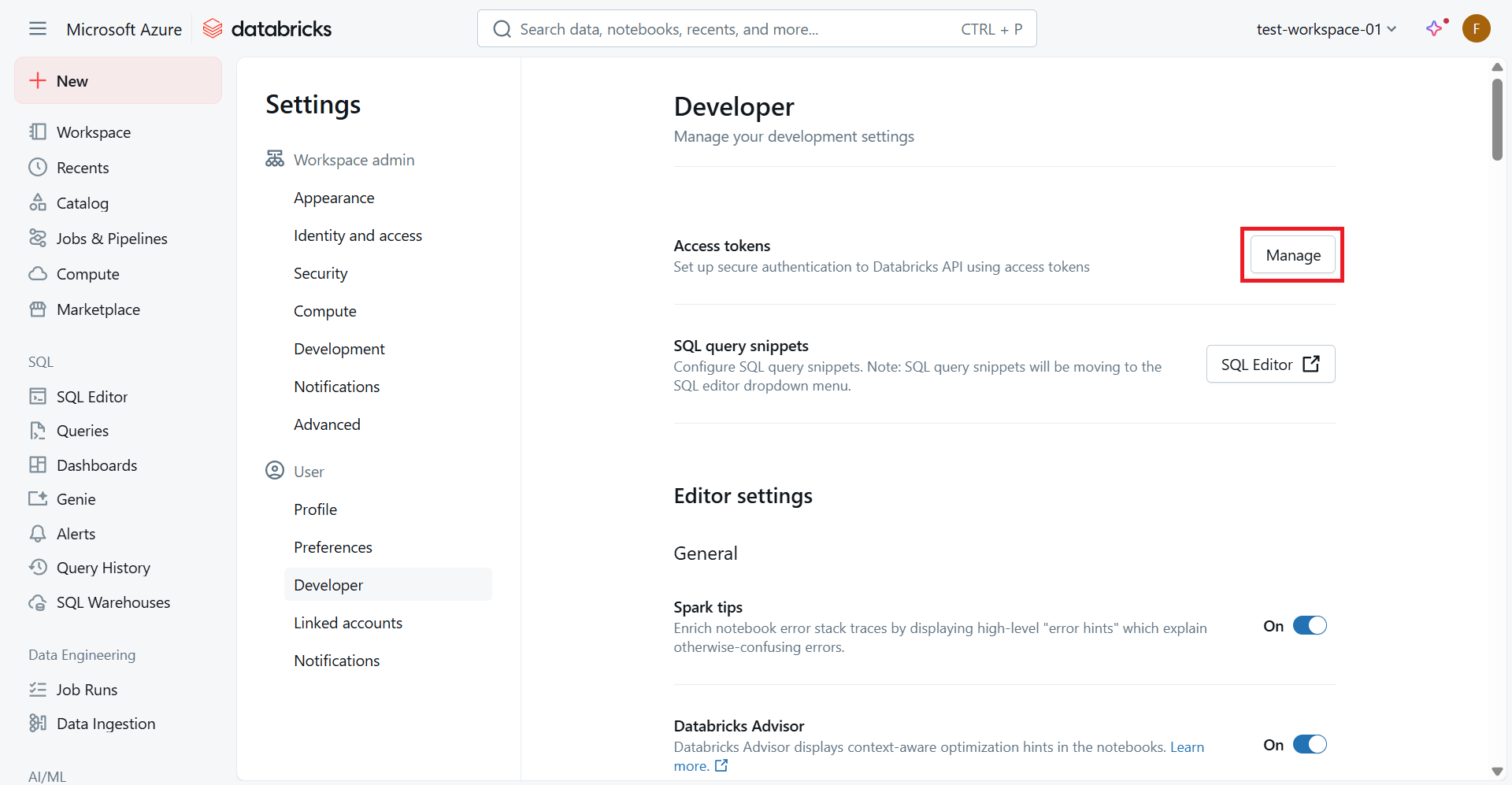The height and width of the screenshot is (785, 1512).
Task: Open Development settings
Action: click(339, 349)
